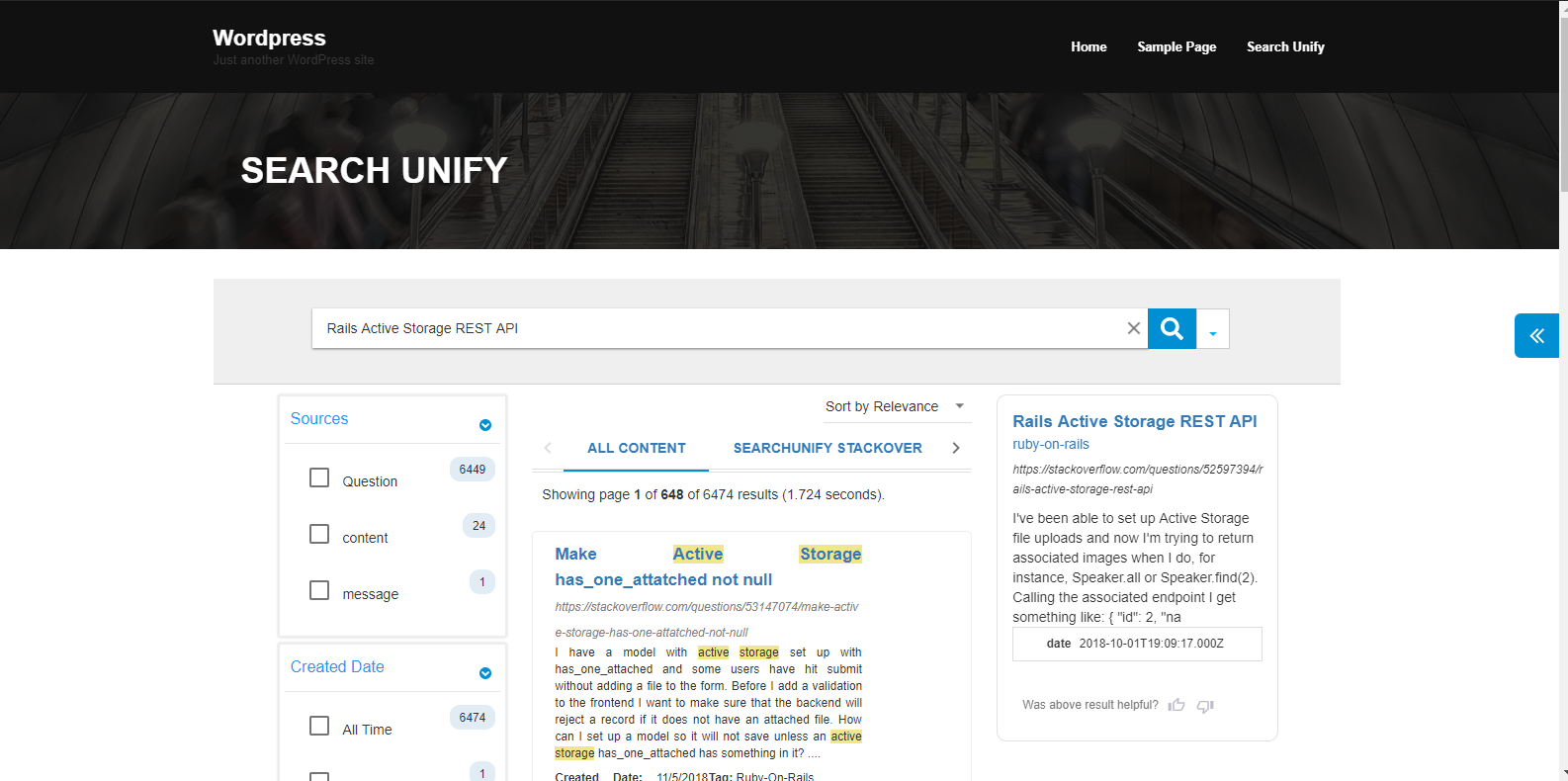Screen dimensions: 1568x781
Task: Open the Sort by Relevance dropdown
Action: tap(894, 406)
